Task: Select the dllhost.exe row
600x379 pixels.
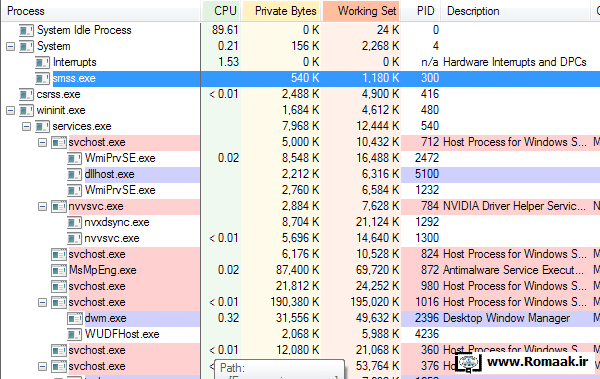Action: coord(300,175)
